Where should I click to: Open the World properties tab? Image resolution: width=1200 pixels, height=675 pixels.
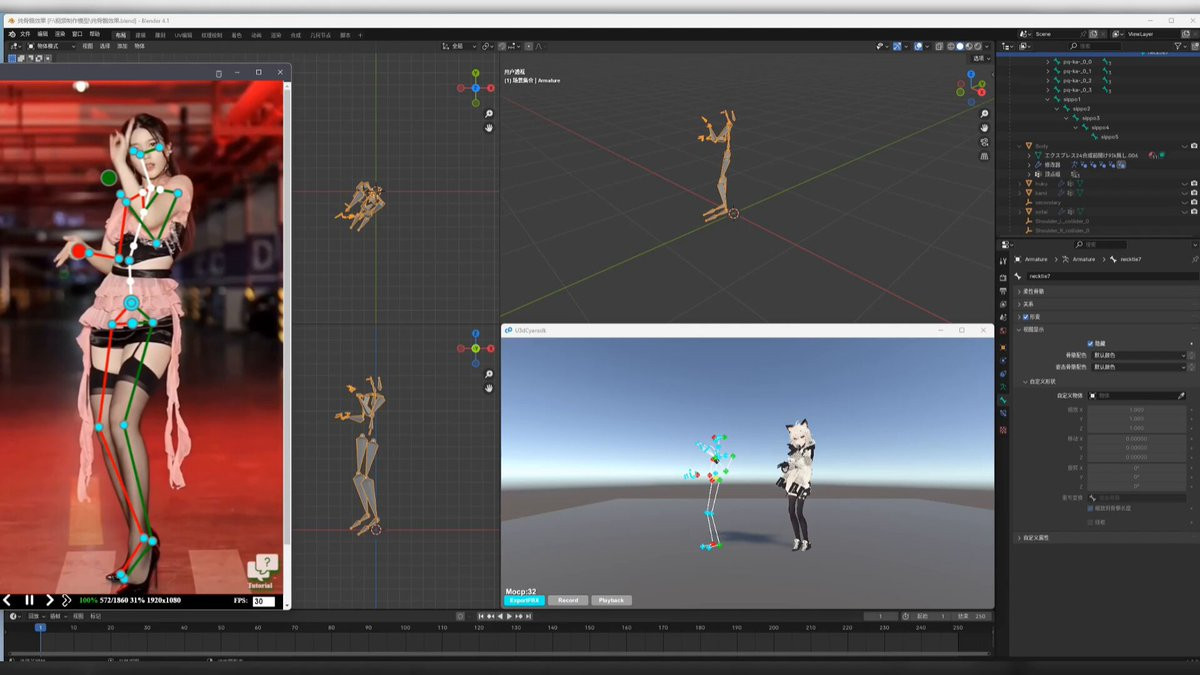1003,330
